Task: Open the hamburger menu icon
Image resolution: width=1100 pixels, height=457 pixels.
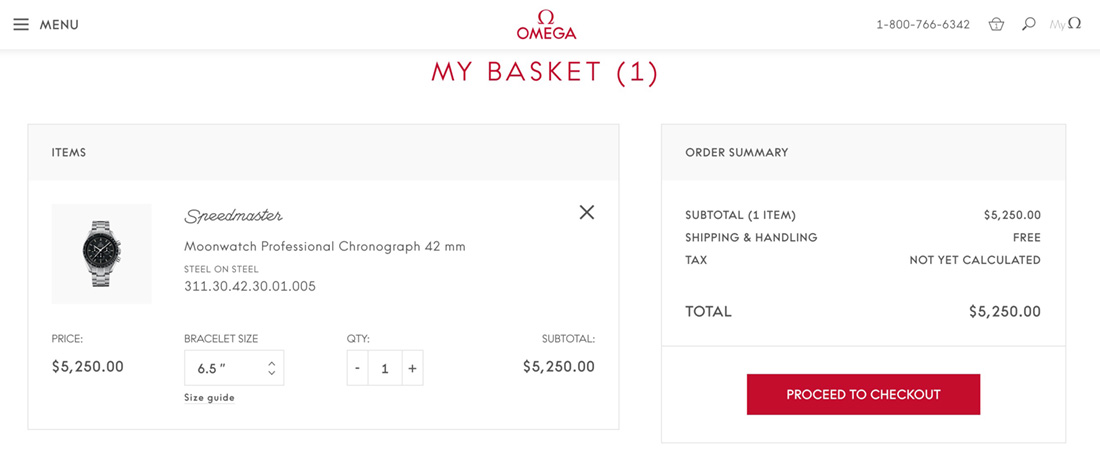Action: [21, 24]
